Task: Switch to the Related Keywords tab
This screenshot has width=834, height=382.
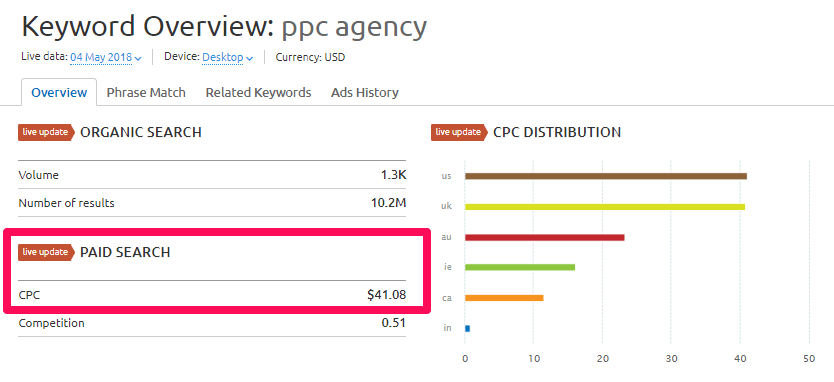Action: click(258, 93)
